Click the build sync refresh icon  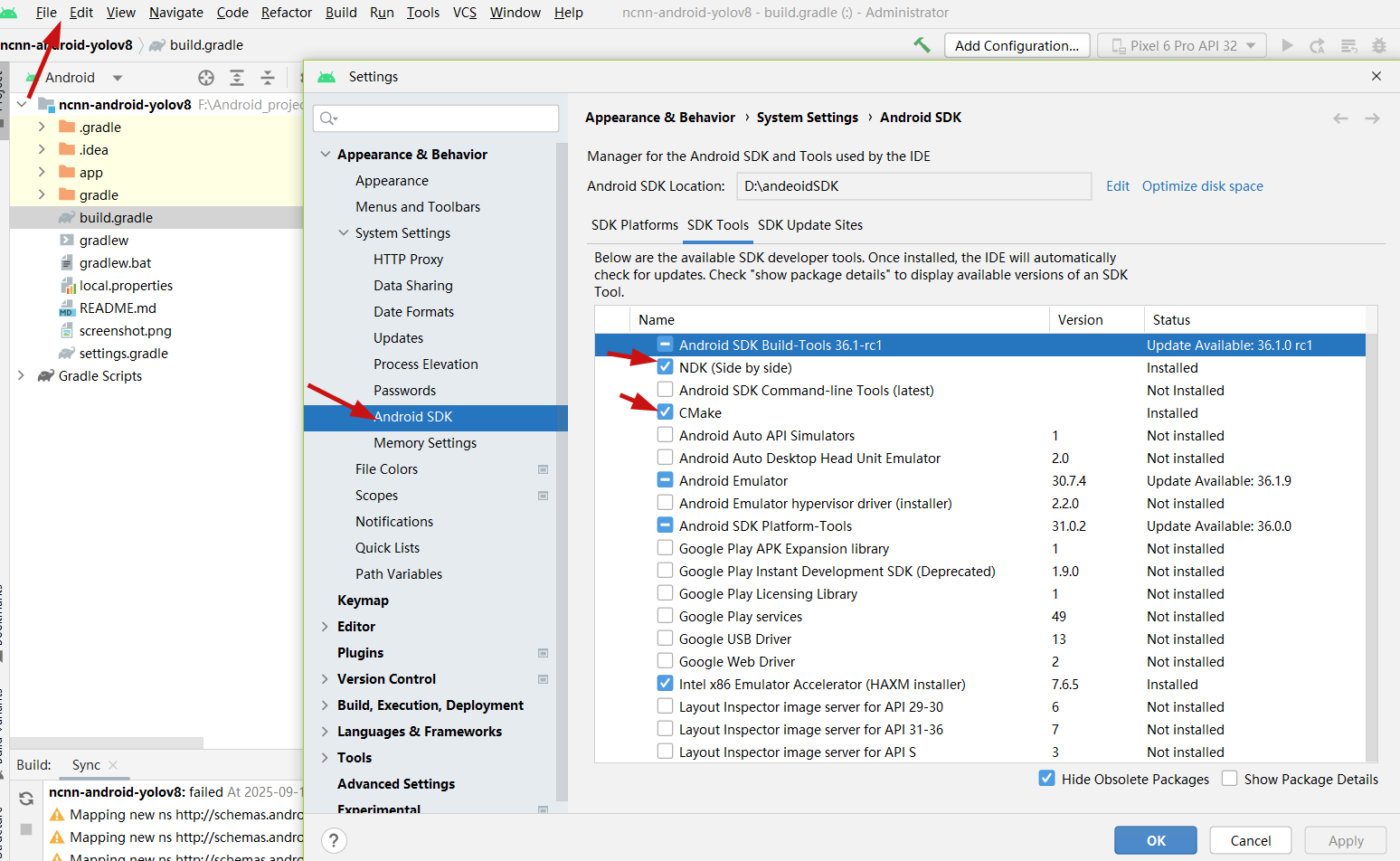(26, 799)
